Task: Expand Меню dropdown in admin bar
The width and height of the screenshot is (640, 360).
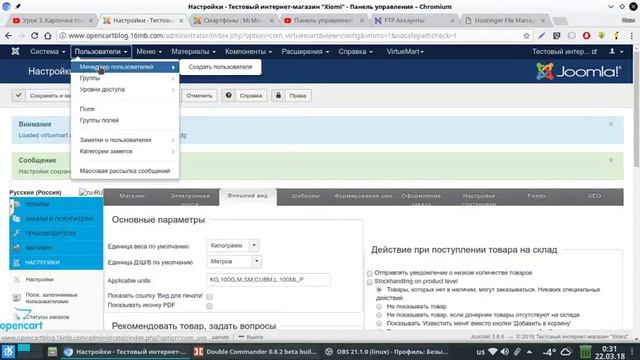Action: point(149,51)
